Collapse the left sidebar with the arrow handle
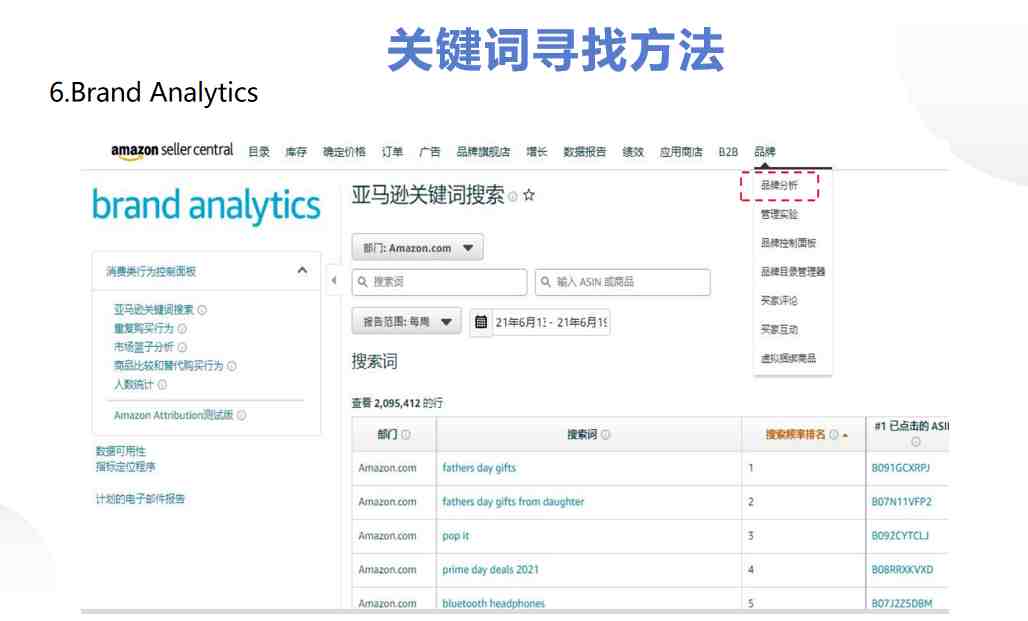This screenshot has height=621, width=1028. click(334, 281)
